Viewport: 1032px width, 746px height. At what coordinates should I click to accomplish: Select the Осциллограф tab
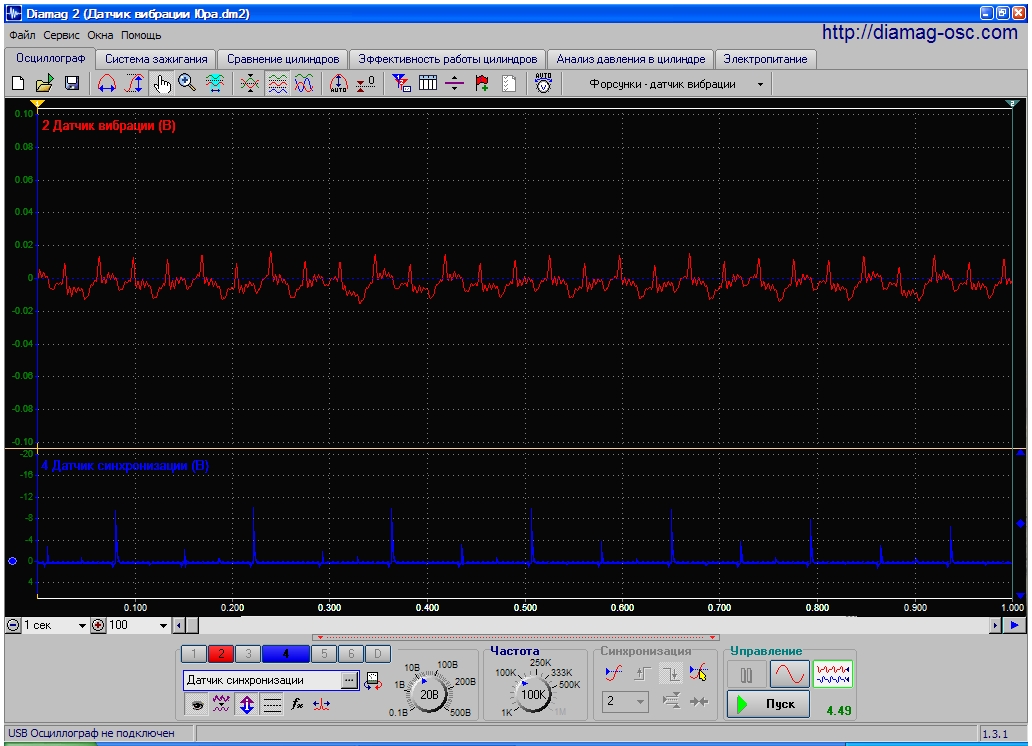[51, 58]
